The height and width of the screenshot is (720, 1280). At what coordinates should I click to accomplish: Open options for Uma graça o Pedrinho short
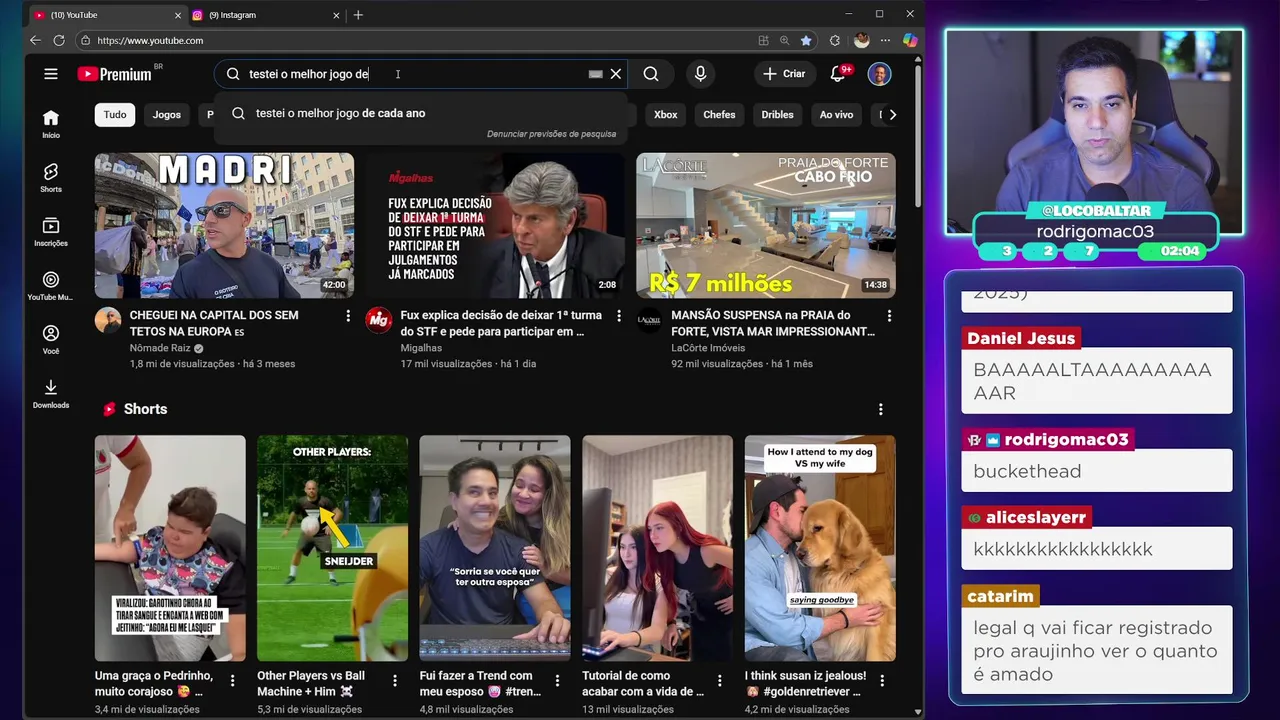click(x=232, y=681)
